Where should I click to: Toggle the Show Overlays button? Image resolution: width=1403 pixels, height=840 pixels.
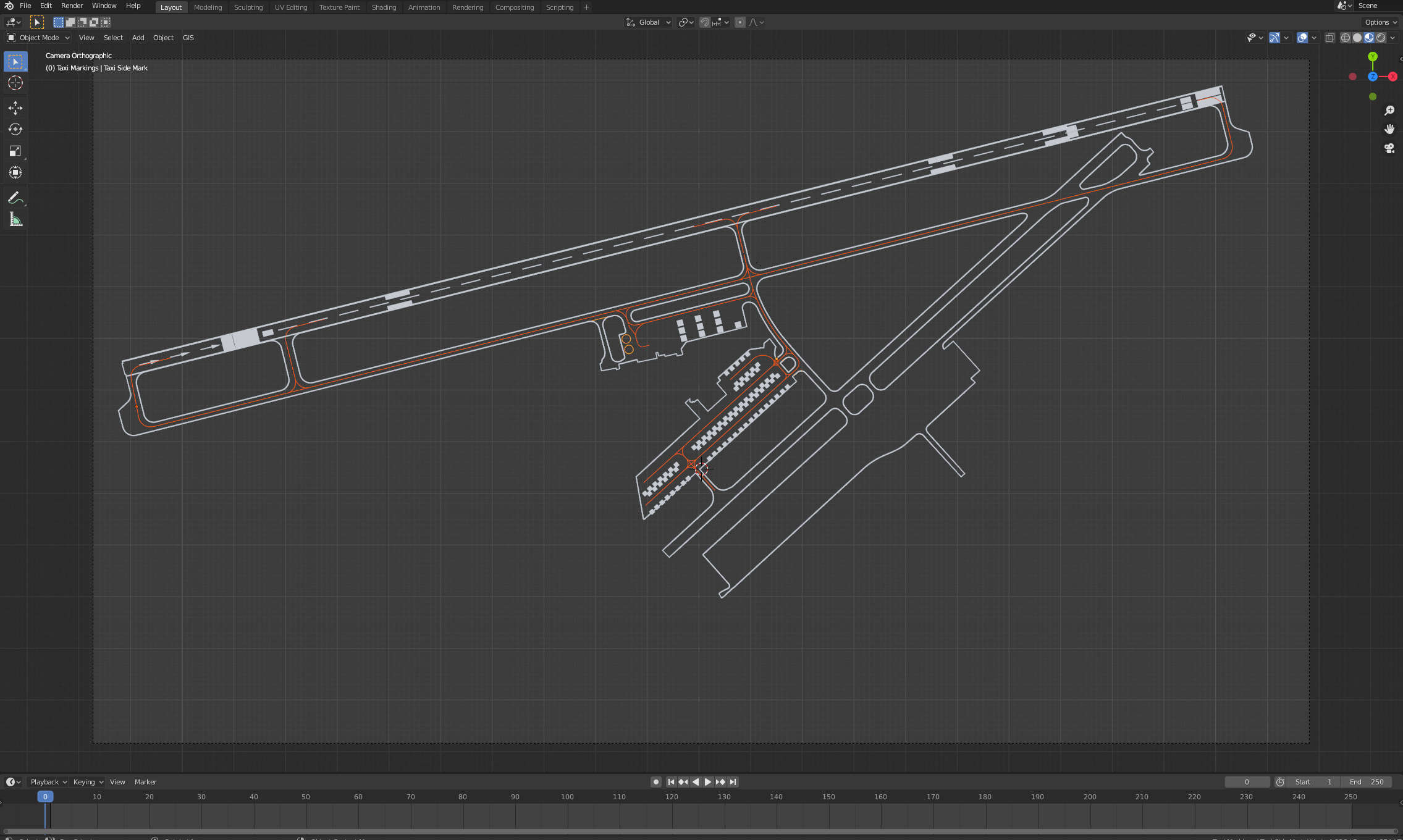click(x=1302, y=38)
